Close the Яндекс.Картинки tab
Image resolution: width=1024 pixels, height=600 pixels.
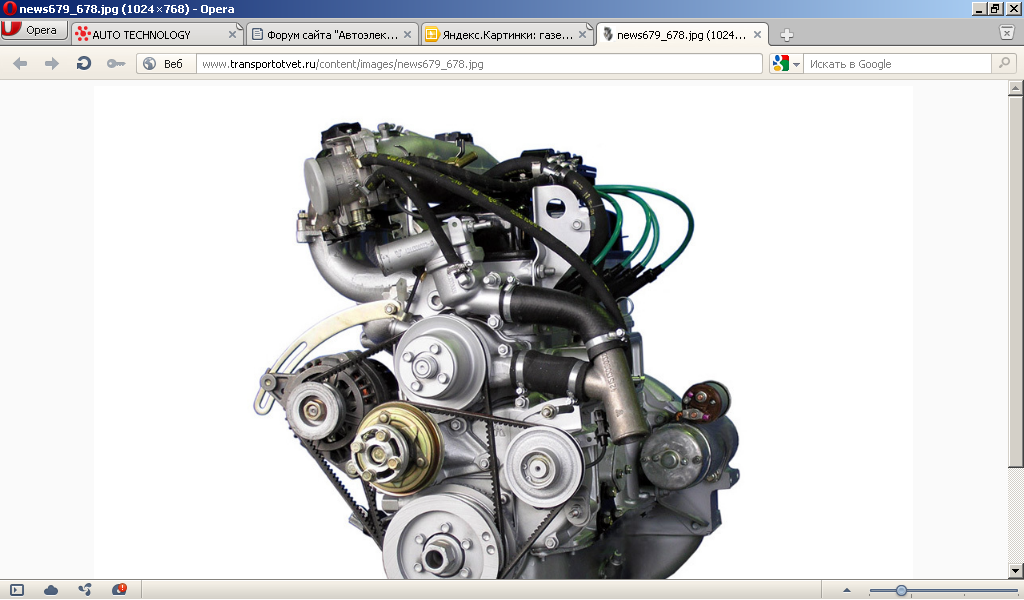pyautogui.click(x=583, y=35)
